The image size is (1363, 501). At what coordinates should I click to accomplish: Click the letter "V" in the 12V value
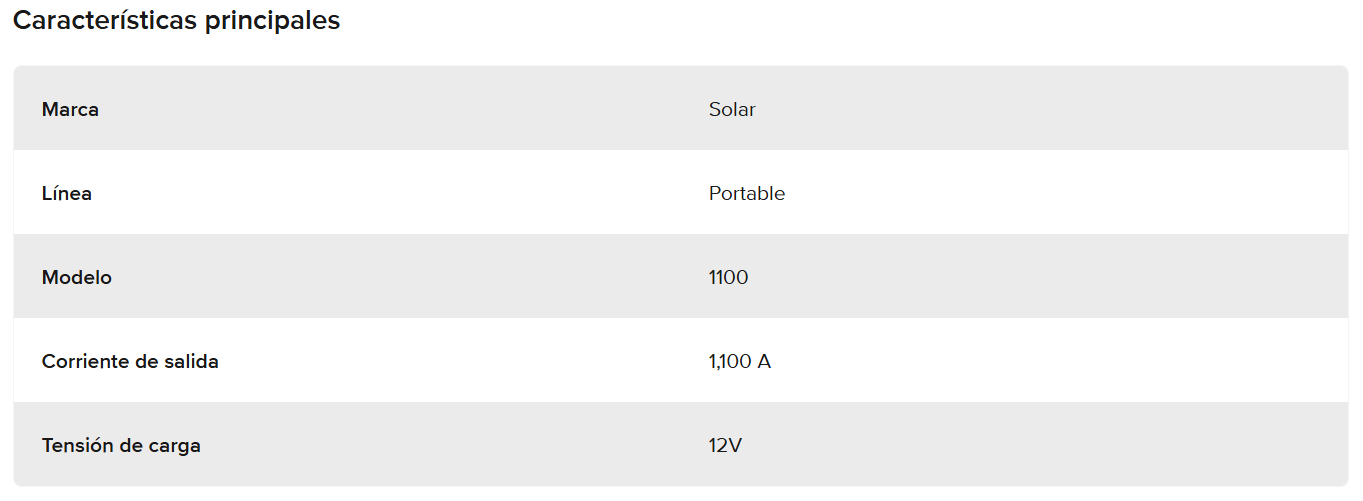coord(735,445)
